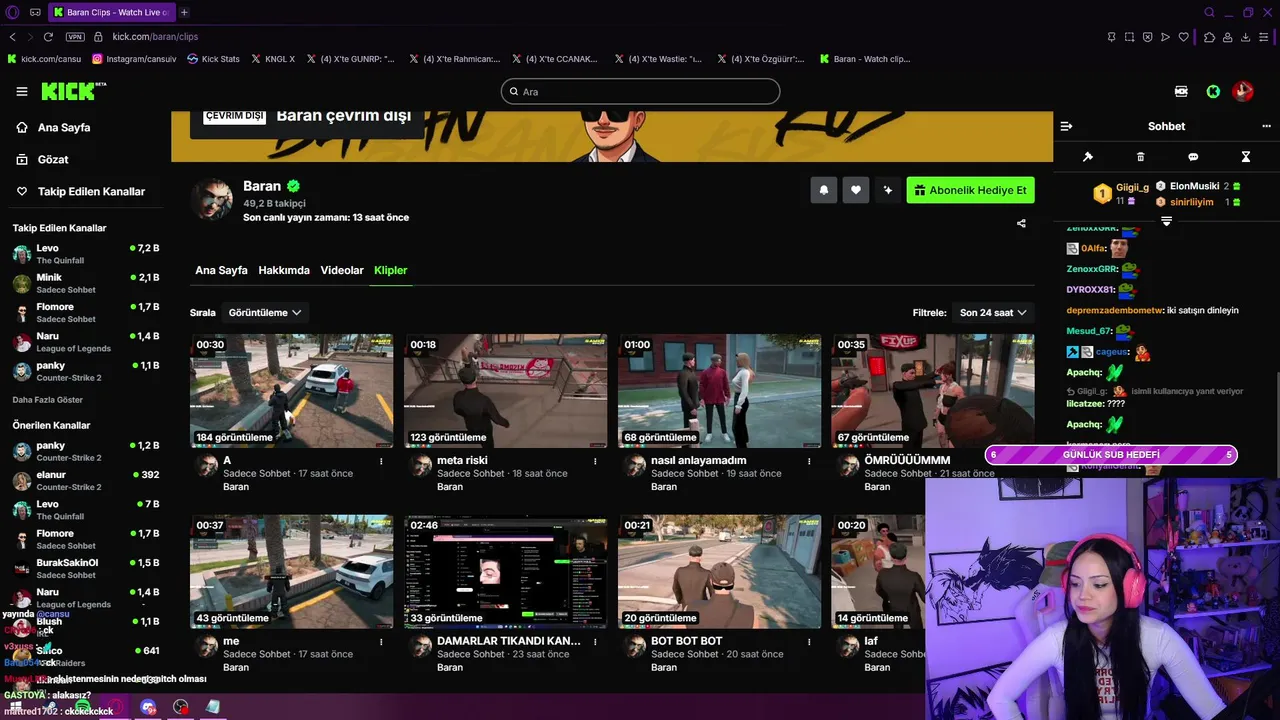The image size is (1280, 720).
Task: Click the Opera menu logo icon
Action: click(12, 12)
